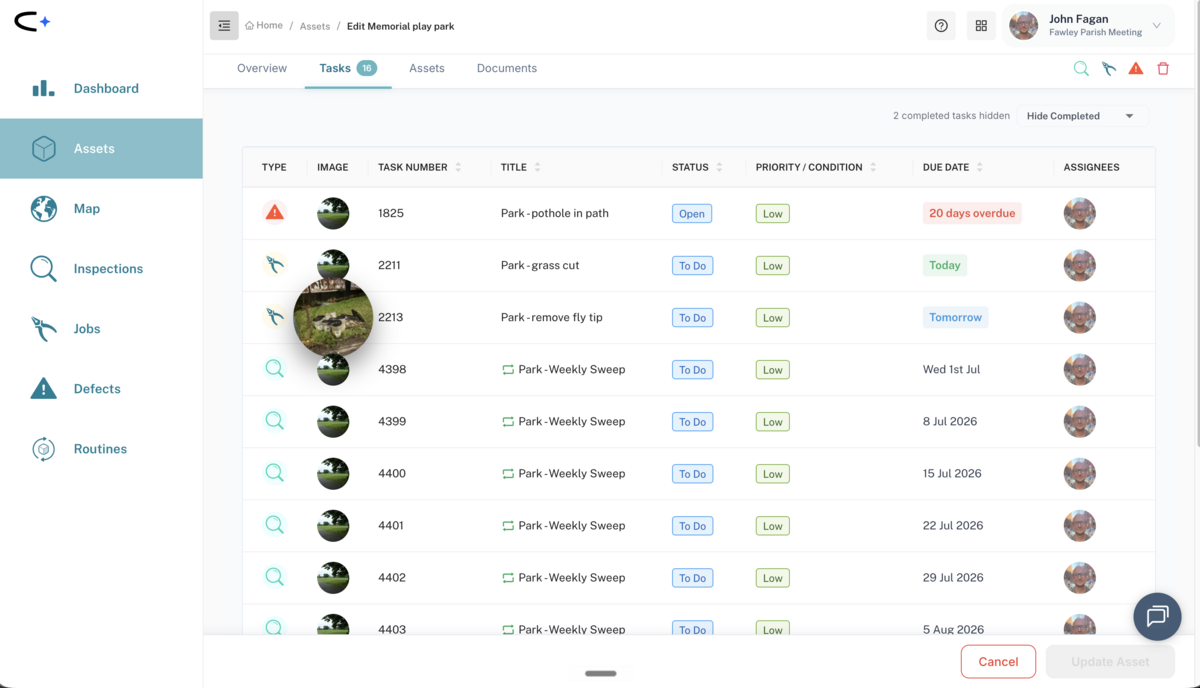Open Assets in the sidebar
Screen dimensions: 1200x688
(x=101, y=148)
